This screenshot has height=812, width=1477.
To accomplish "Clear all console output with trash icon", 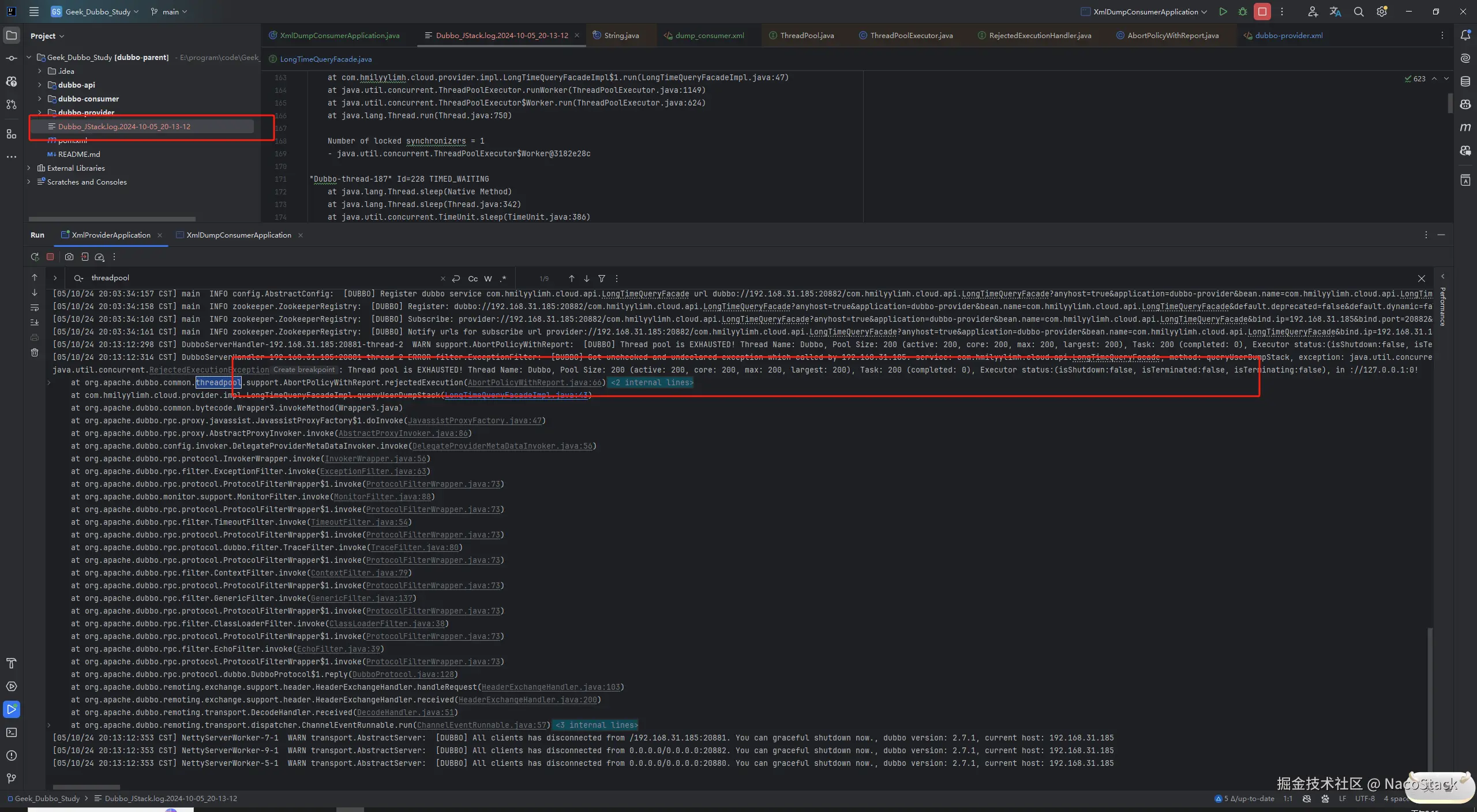I will [x=35, y=352].
